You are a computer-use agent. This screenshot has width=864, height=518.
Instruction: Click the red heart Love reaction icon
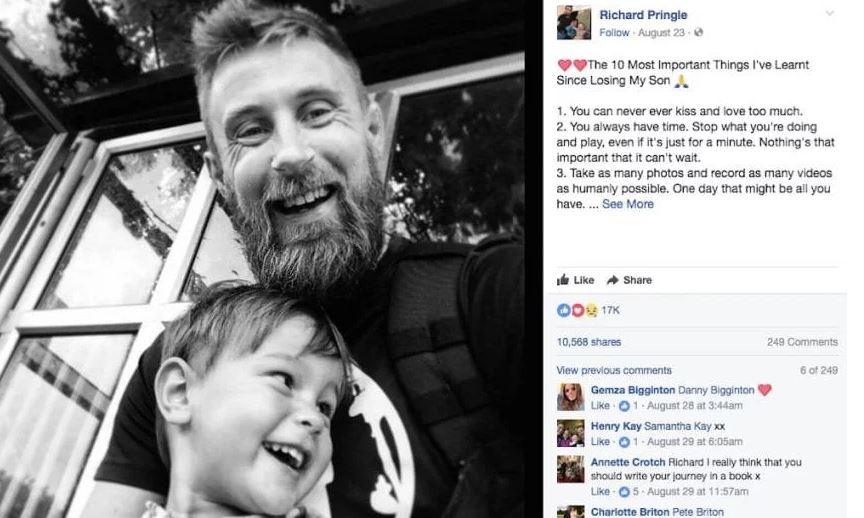pyautogui.click(x=577, y=310)
